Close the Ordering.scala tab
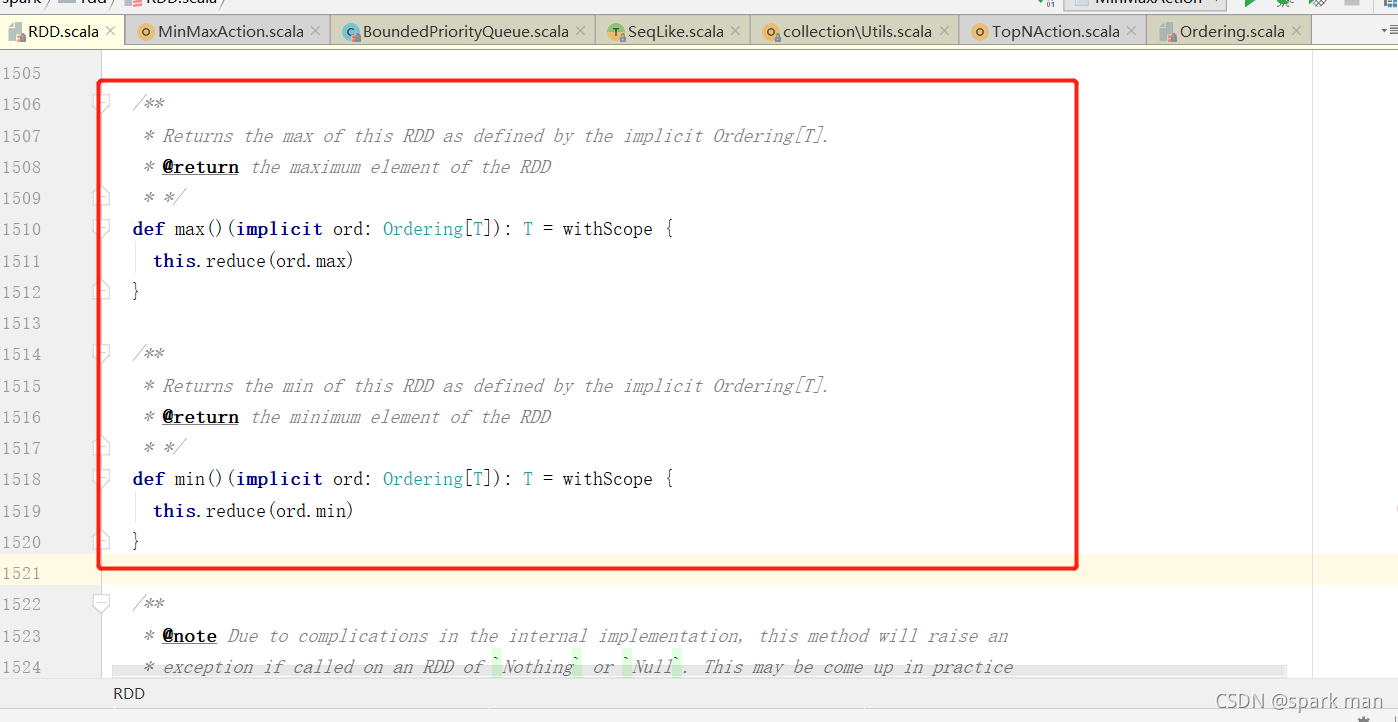 coord(1297,31)
